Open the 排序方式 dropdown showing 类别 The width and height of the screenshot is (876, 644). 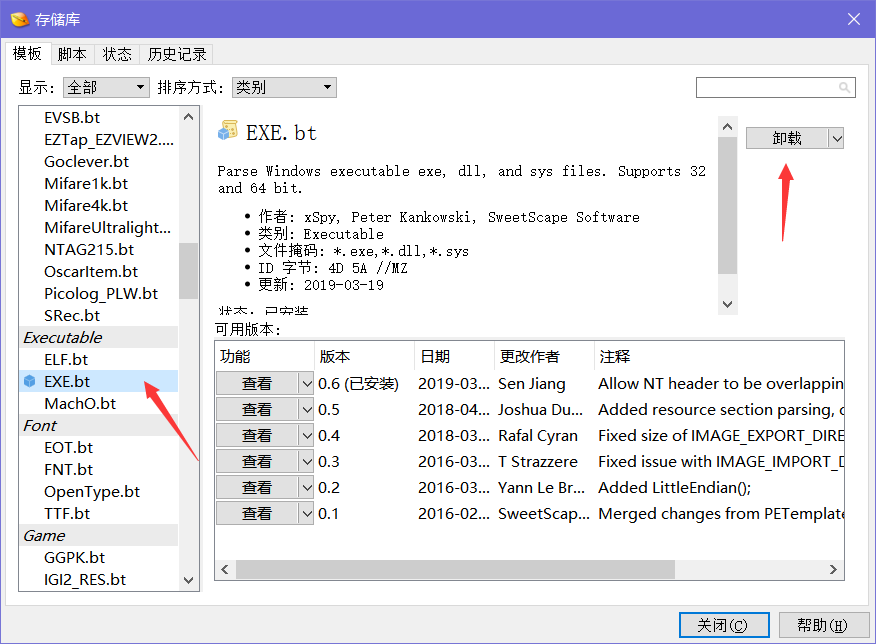pyautogui.click(x=325, y=87)
